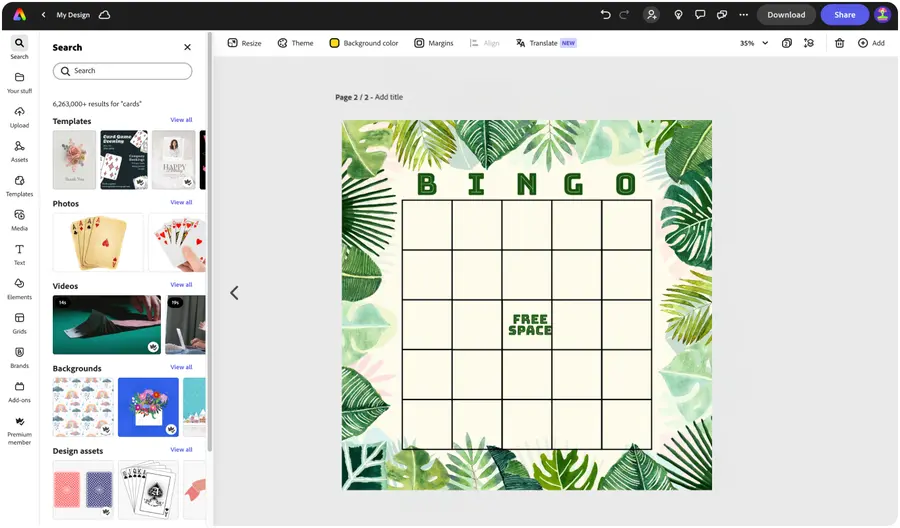View all Backgrounds results
This screenshot has height=528, width=900.
(181, 367)
